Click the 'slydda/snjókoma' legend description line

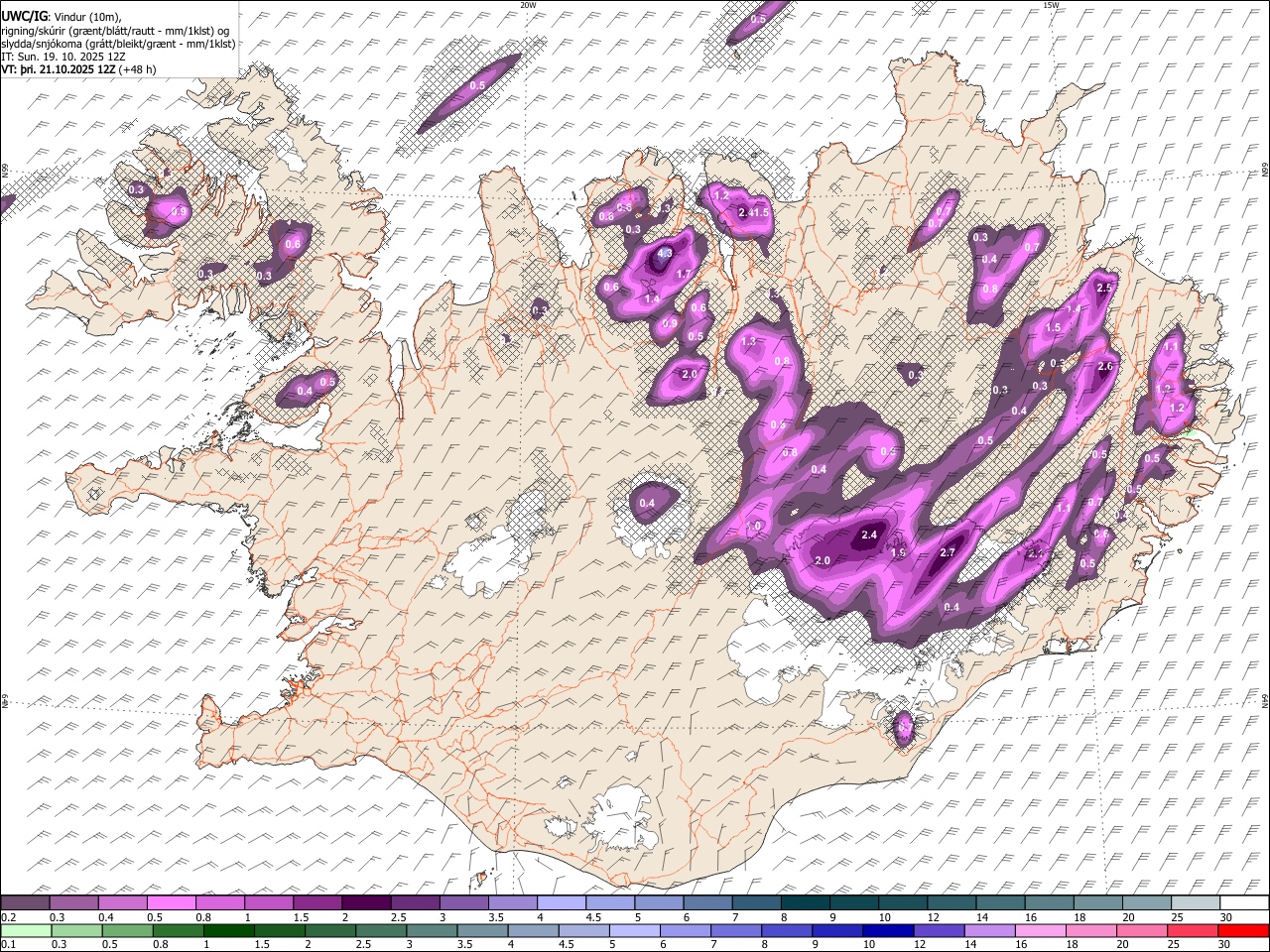pos(119,44)
